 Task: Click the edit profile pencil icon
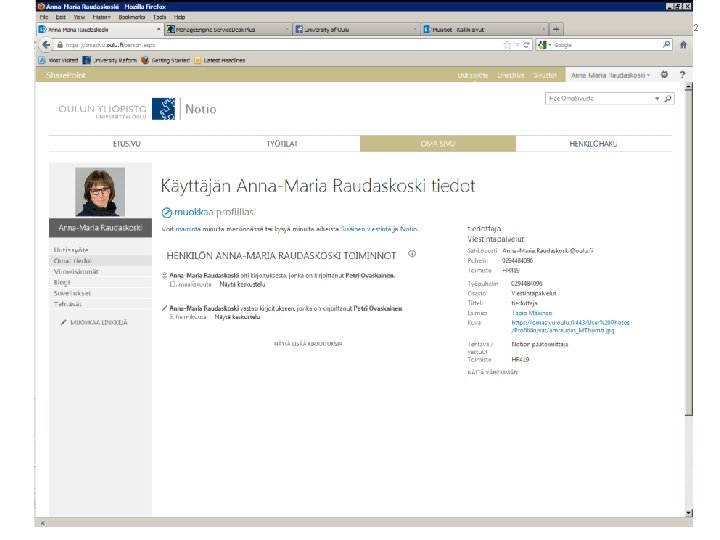(167, 212)
